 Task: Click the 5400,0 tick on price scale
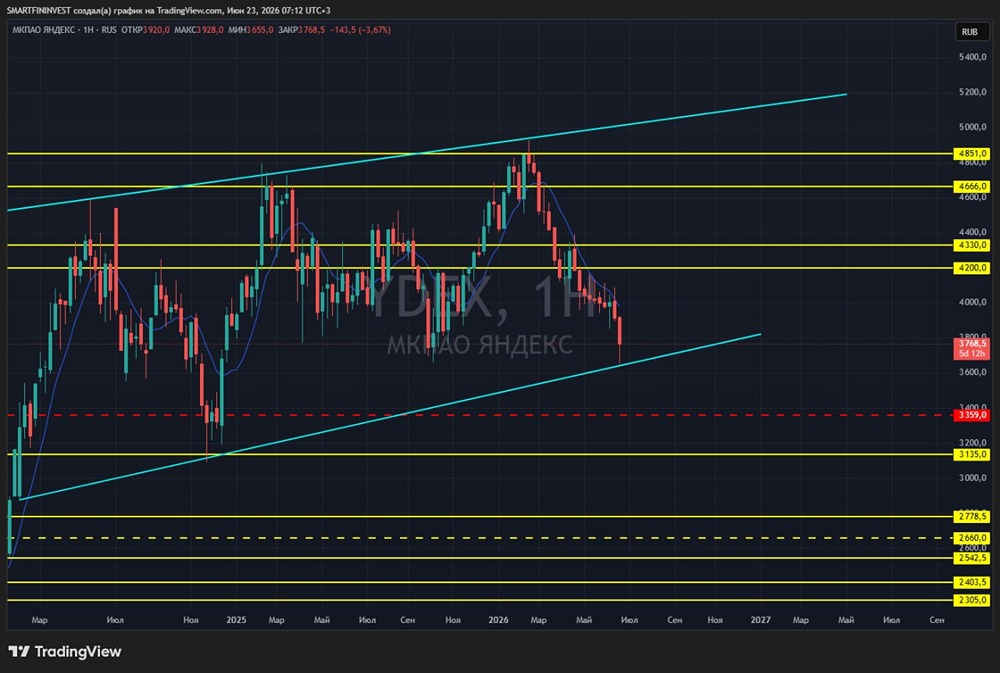[973, 57]
